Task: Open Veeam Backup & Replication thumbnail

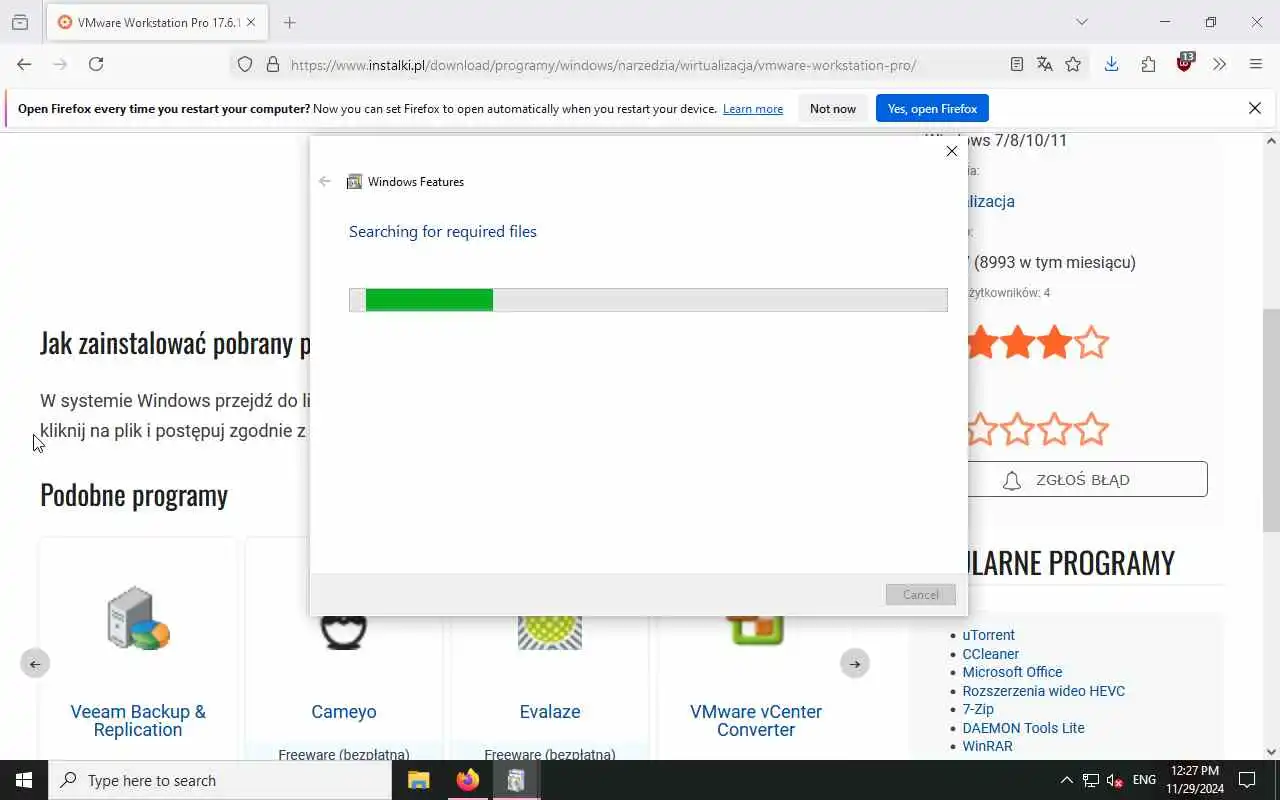Action: point(138,619)
